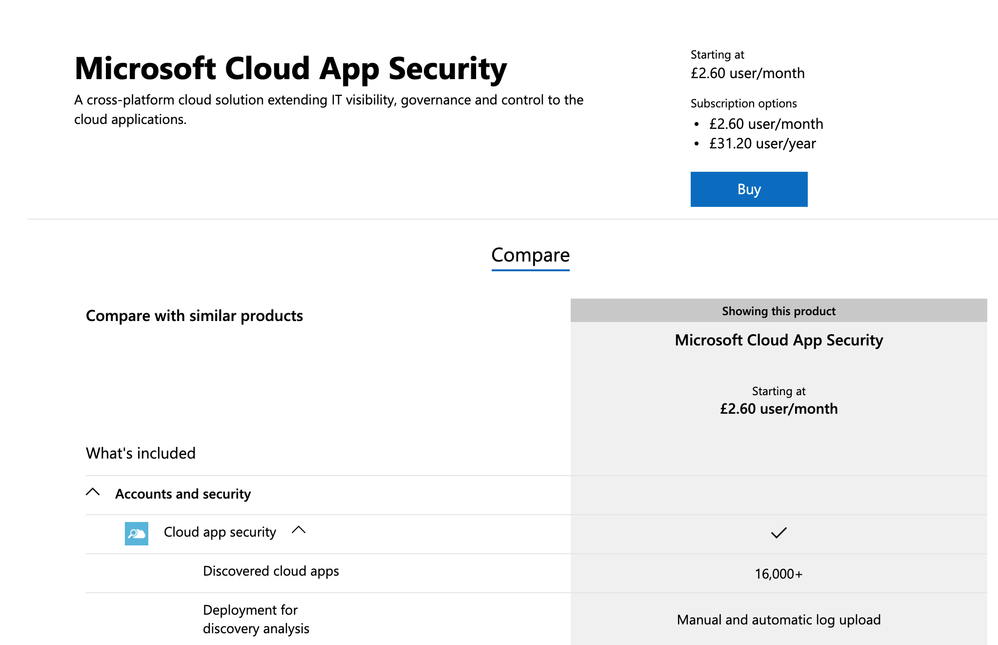Click the Cloud app security cloud icon
The image size is (998, 645).
(x=136, y=533)
